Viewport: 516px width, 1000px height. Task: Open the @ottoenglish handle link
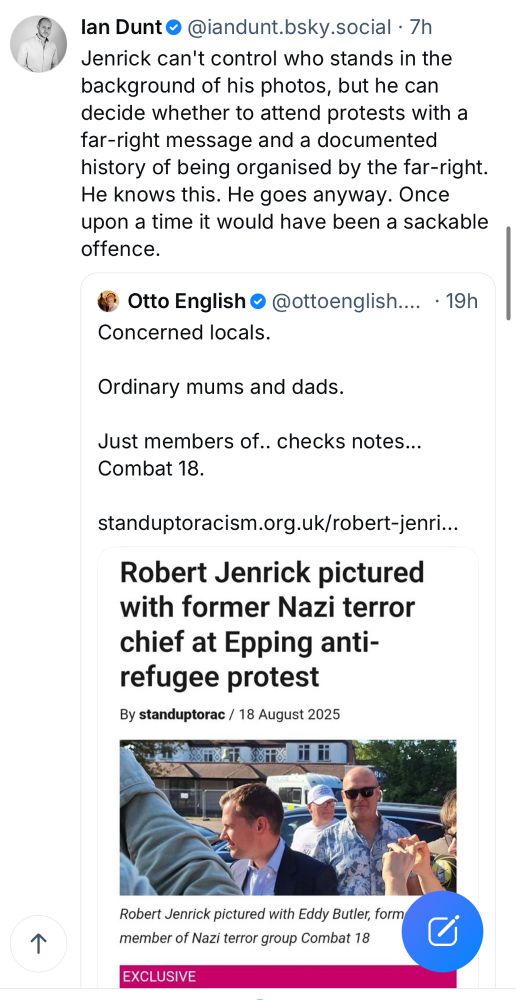coord(346,301)
